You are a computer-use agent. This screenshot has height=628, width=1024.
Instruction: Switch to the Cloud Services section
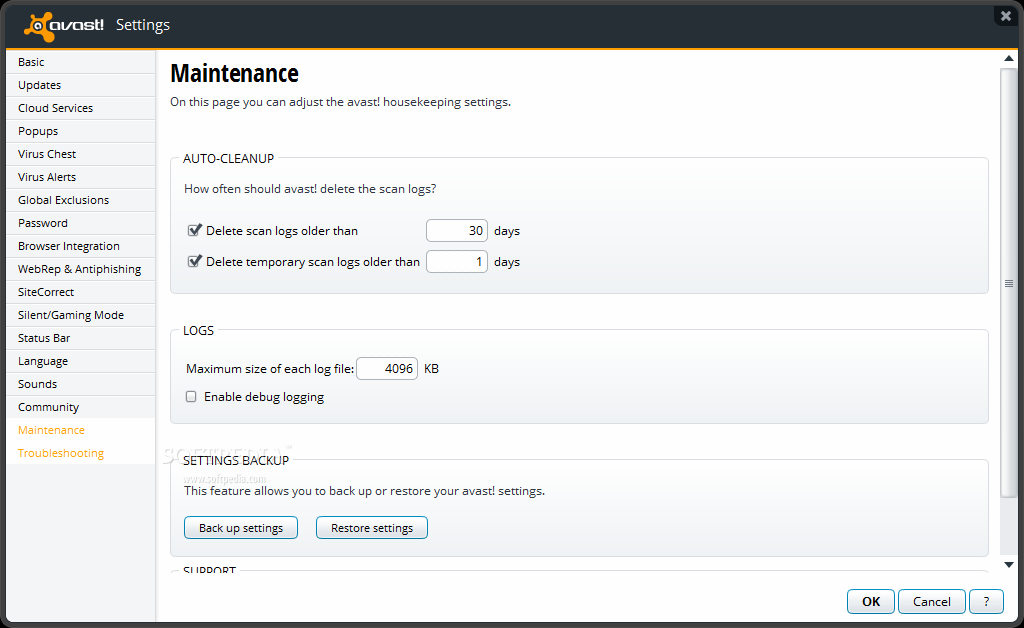55,108
